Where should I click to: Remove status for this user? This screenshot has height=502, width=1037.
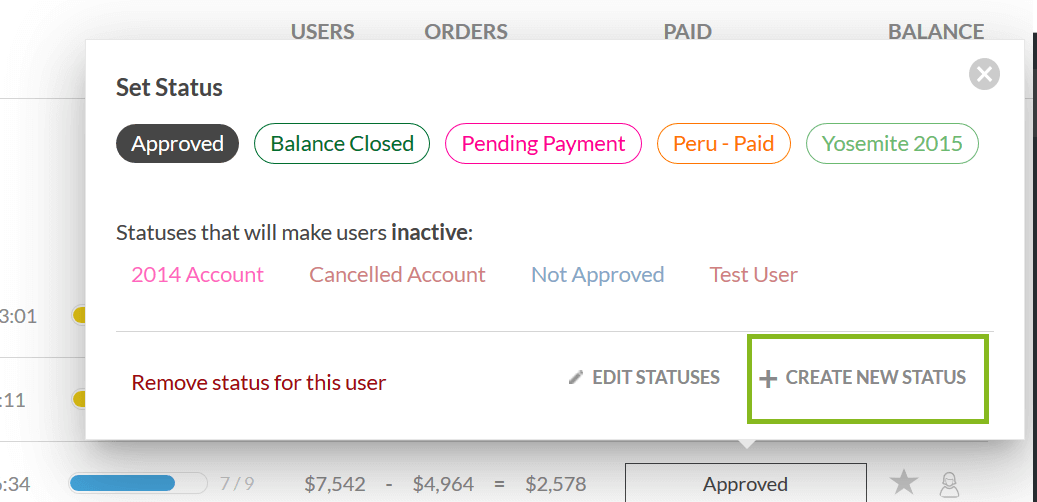pos(259,382)
